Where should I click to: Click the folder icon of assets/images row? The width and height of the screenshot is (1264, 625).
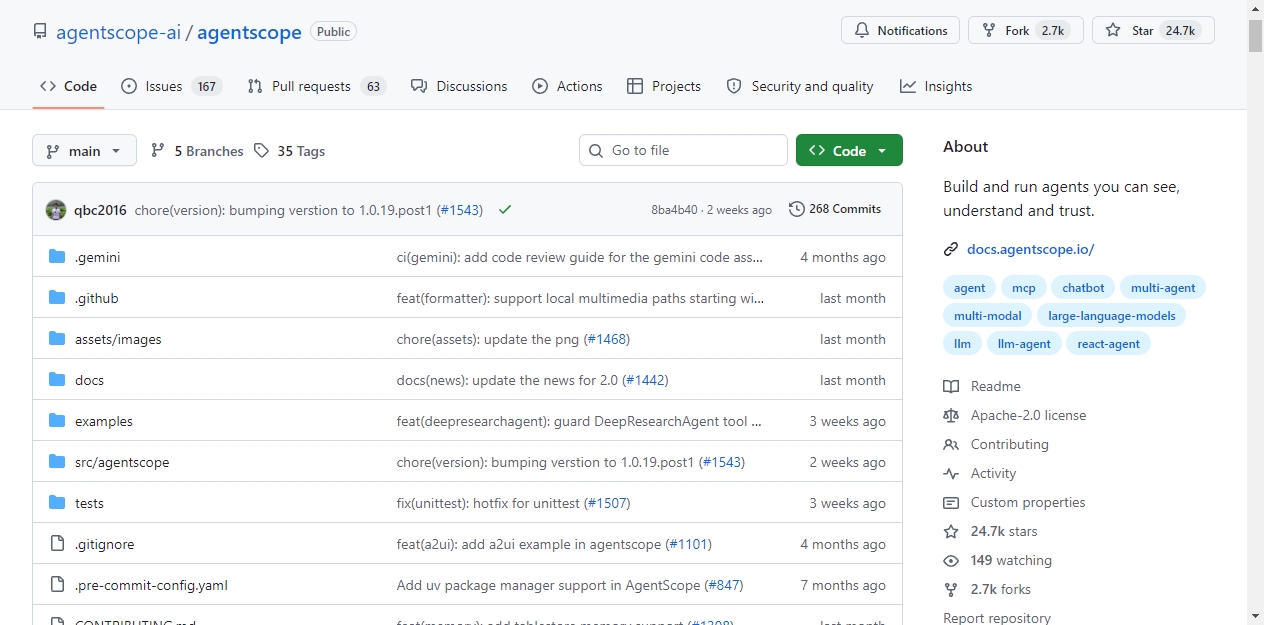[57, 339]
